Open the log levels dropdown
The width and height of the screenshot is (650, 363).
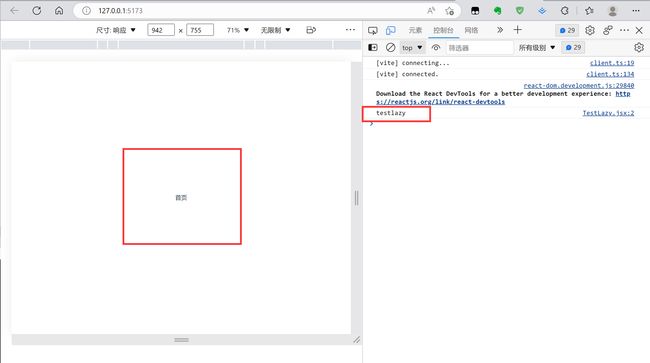(537, 48)
